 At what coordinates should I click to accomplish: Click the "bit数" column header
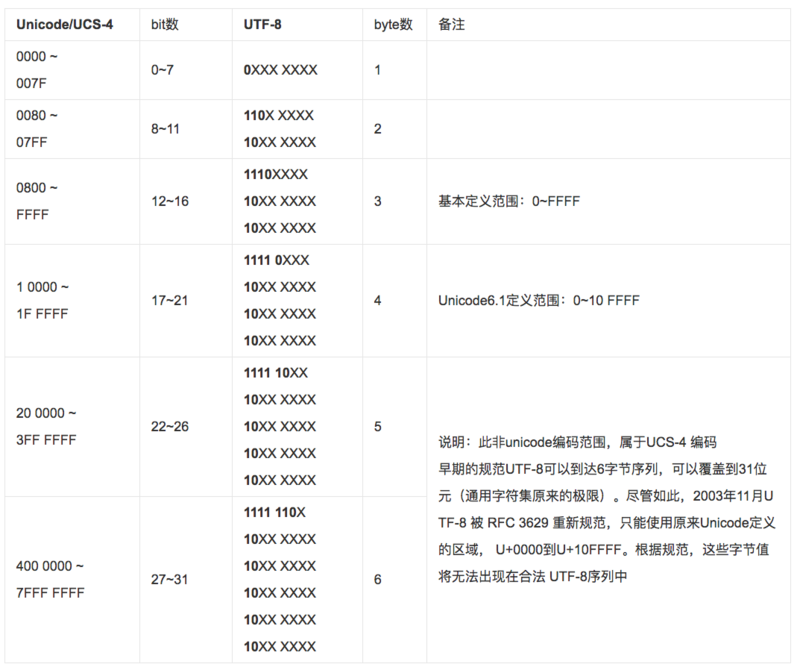[x=165, y=24]
